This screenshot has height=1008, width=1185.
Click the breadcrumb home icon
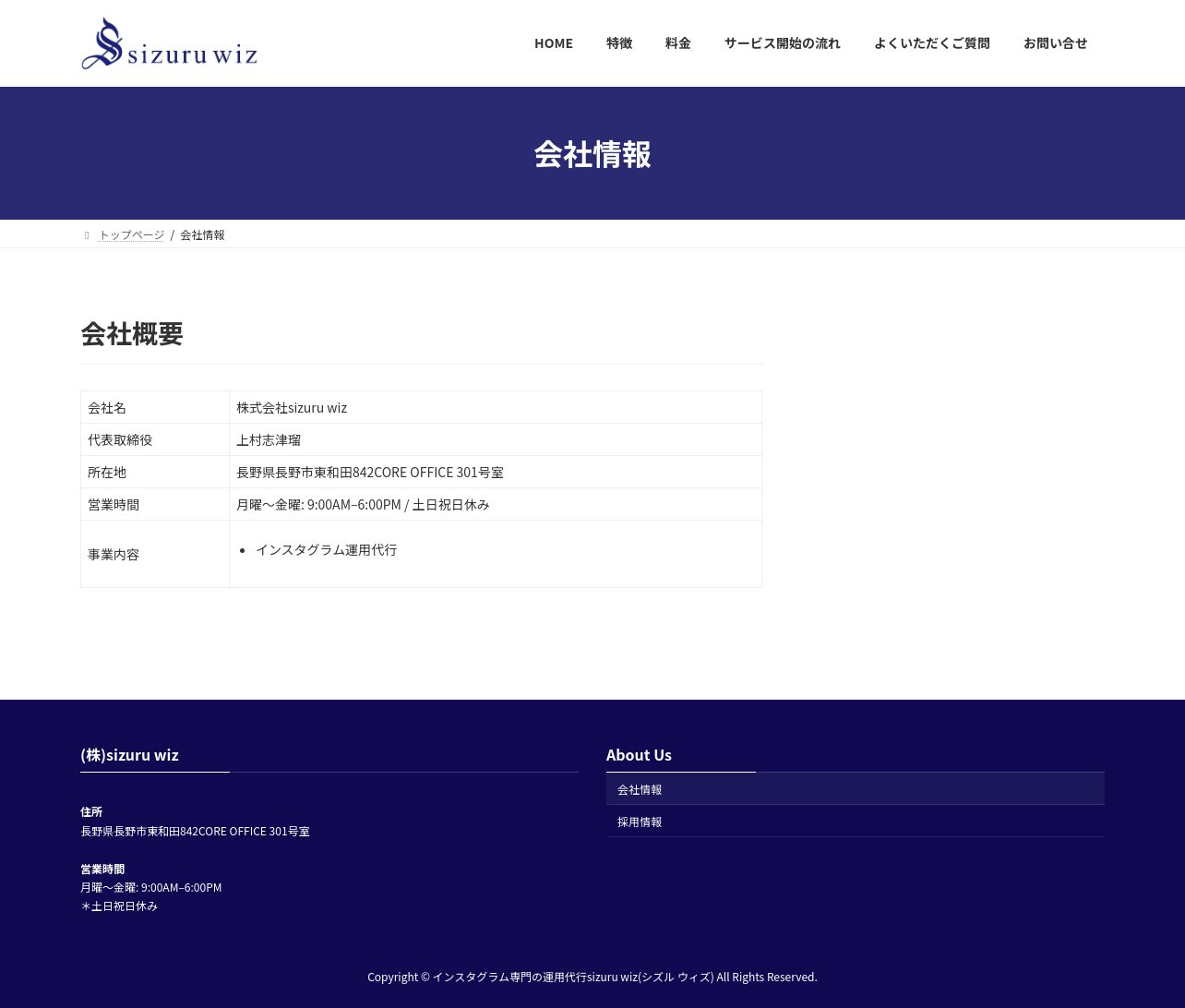(x=87, y=235)
